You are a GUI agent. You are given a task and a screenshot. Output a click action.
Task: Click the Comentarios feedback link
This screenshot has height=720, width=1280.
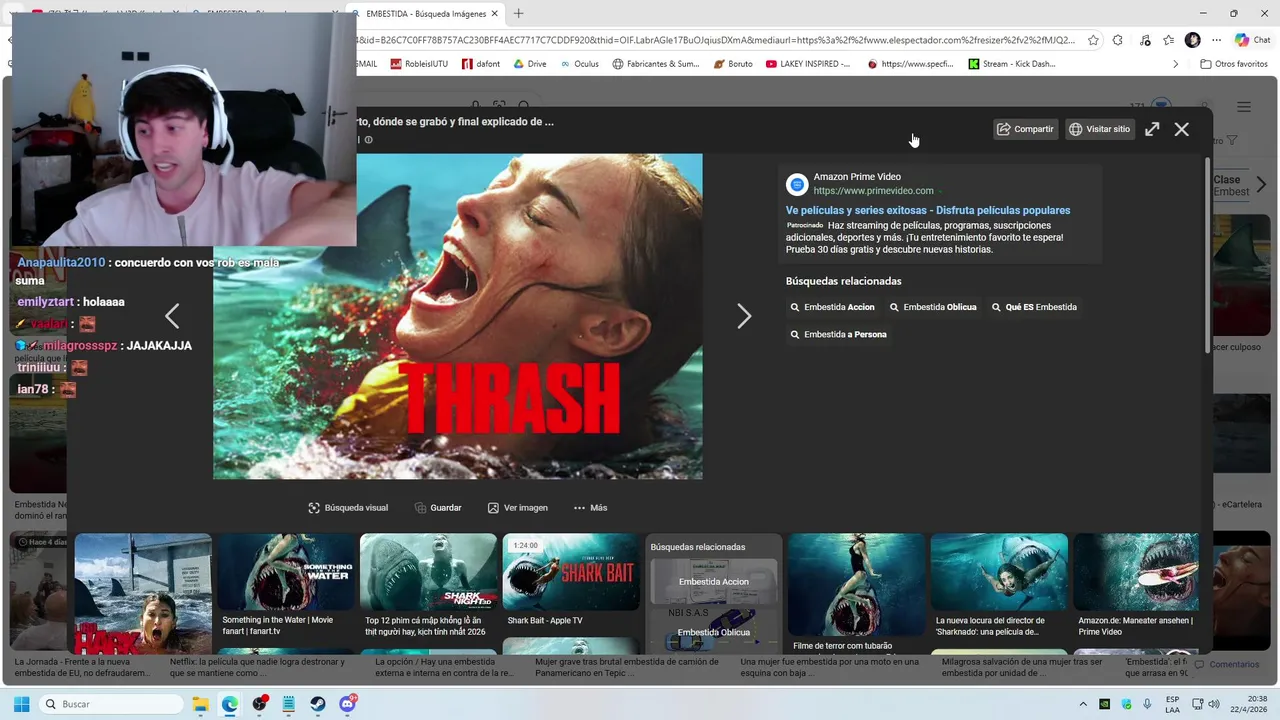click(x=1227, y=664)
